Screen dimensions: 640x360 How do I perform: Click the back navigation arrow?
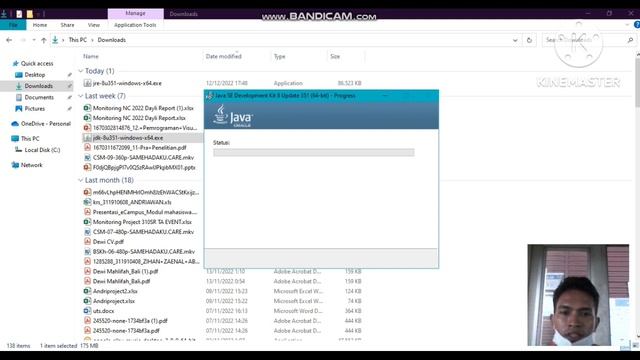(9, 40)
